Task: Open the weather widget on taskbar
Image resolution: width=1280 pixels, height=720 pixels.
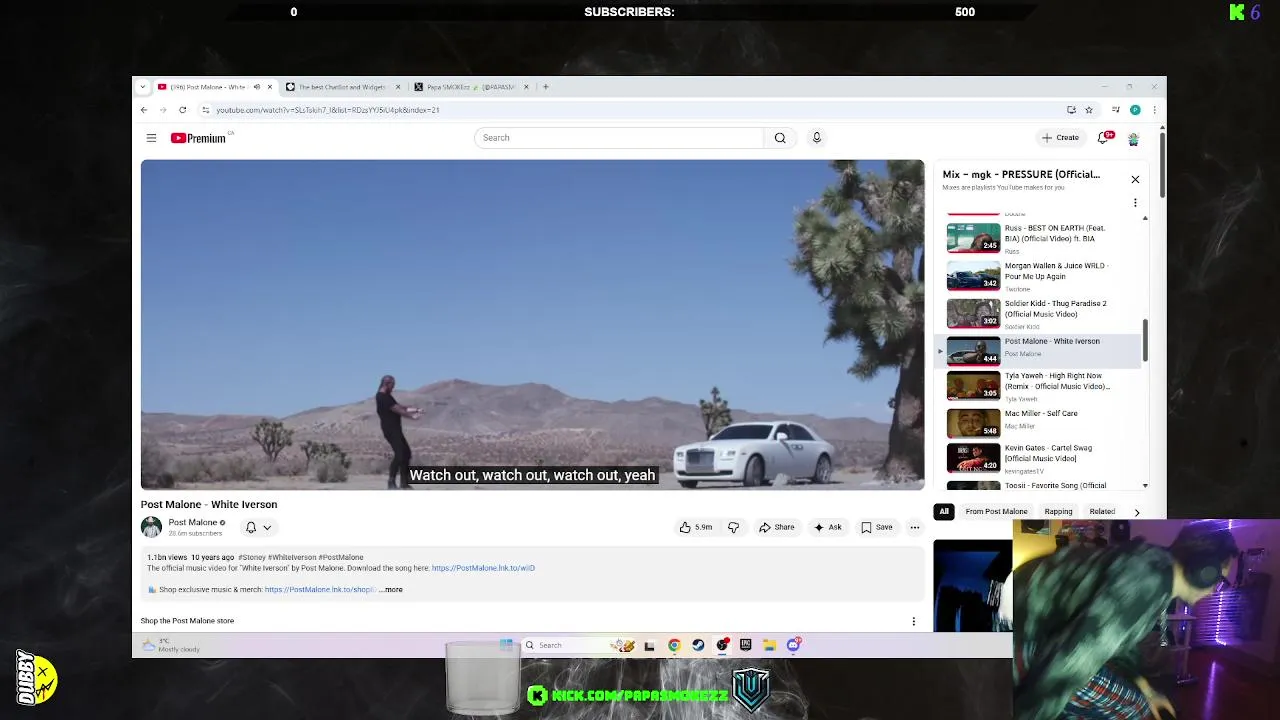Action: click(173, 646)
